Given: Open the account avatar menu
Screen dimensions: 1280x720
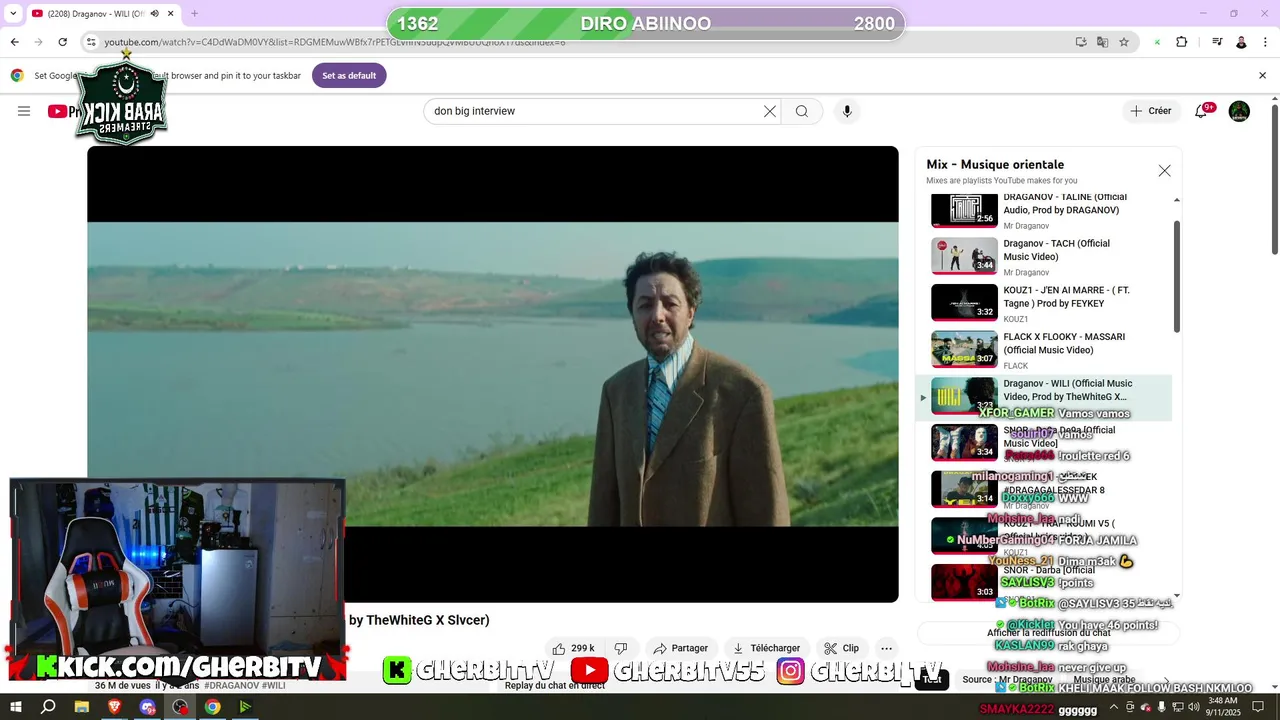Looking at the screenshot, I should pos(1239,111).
